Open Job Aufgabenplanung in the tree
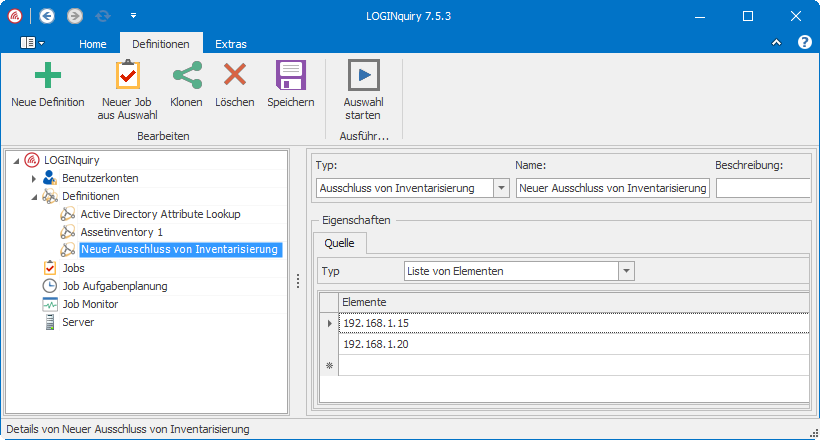Viewport: 820px width, 440px height. click(x=115, y=286)
